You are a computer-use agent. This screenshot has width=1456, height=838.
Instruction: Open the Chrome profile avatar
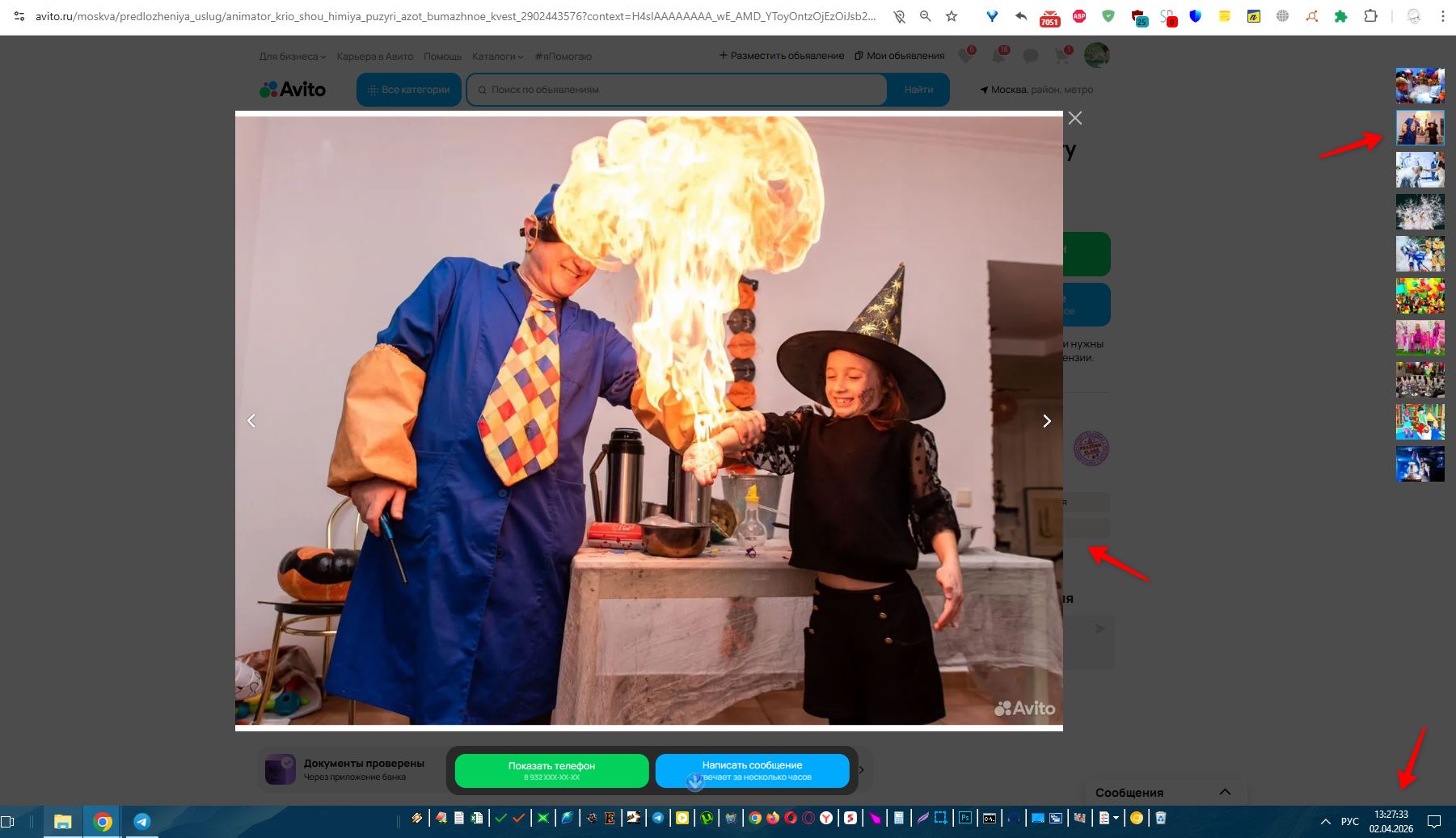[1414, 16]
